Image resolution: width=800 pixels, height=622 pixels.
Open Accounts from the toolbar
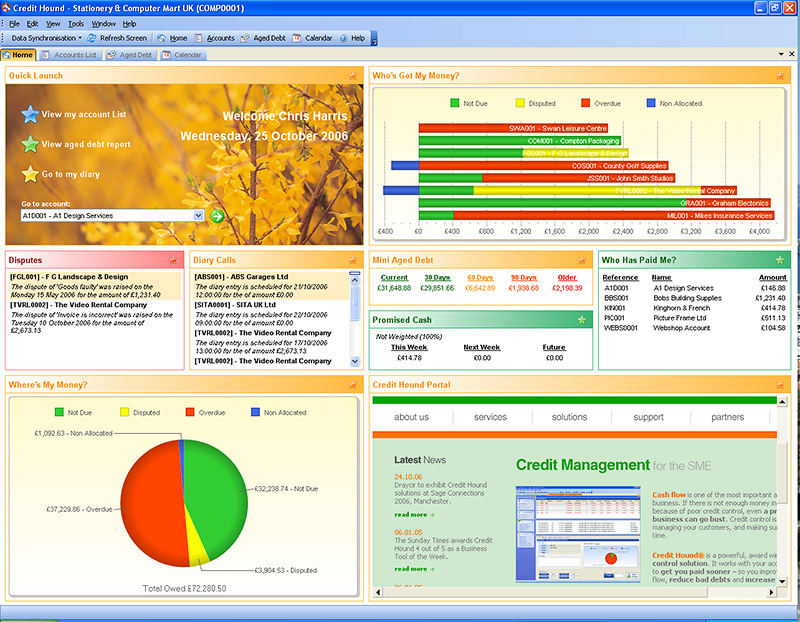[x=214, y=38]
